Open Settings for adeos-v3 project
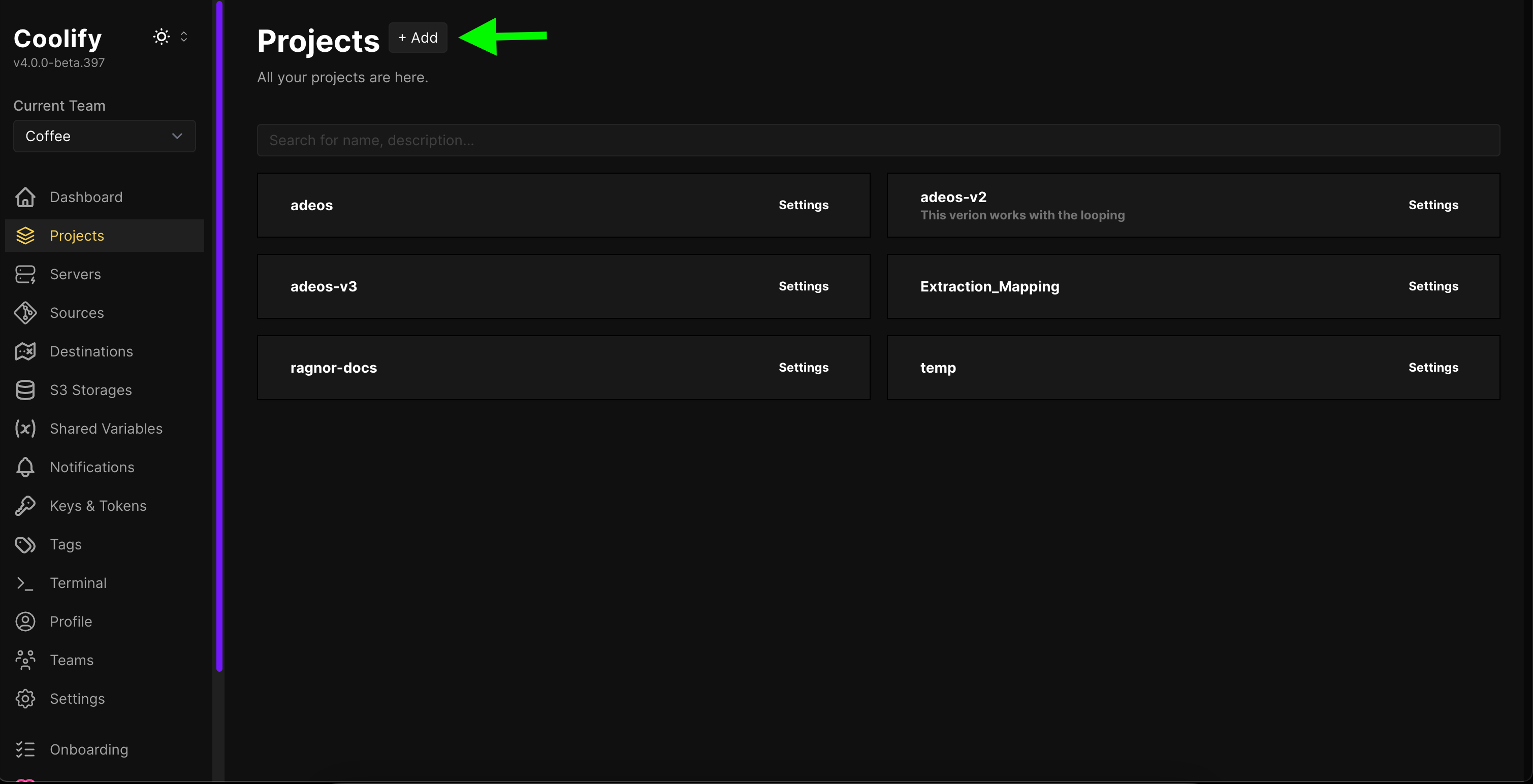Image resolution: width=1533 pixels, height=784 pixels. [x=804, y=286]
